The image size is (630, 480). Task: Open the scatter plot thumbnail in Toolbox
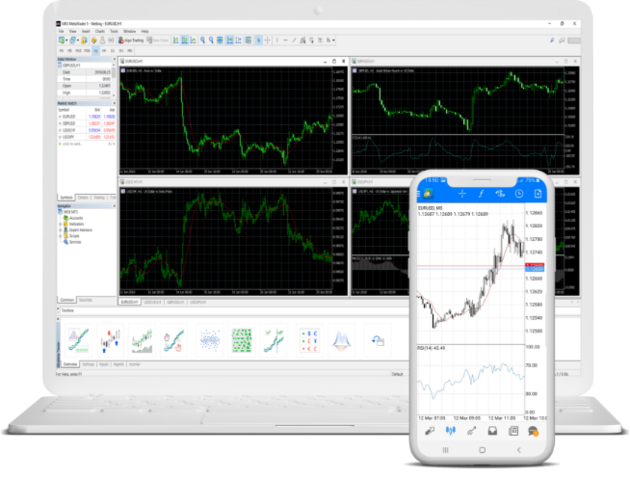[210, 341]
